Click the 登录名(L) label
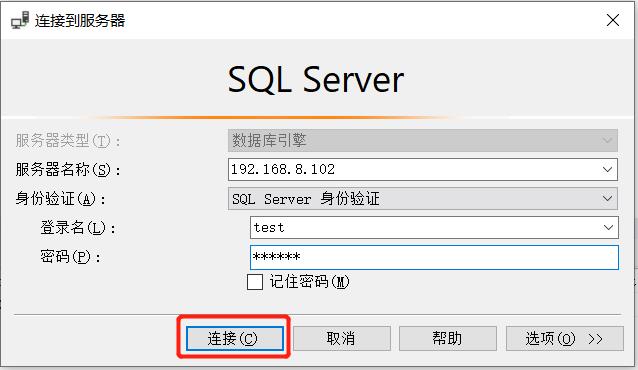Image resolution: width=638 pixels, height=370 pixels. pyautogui.click(x=78, y=228)
